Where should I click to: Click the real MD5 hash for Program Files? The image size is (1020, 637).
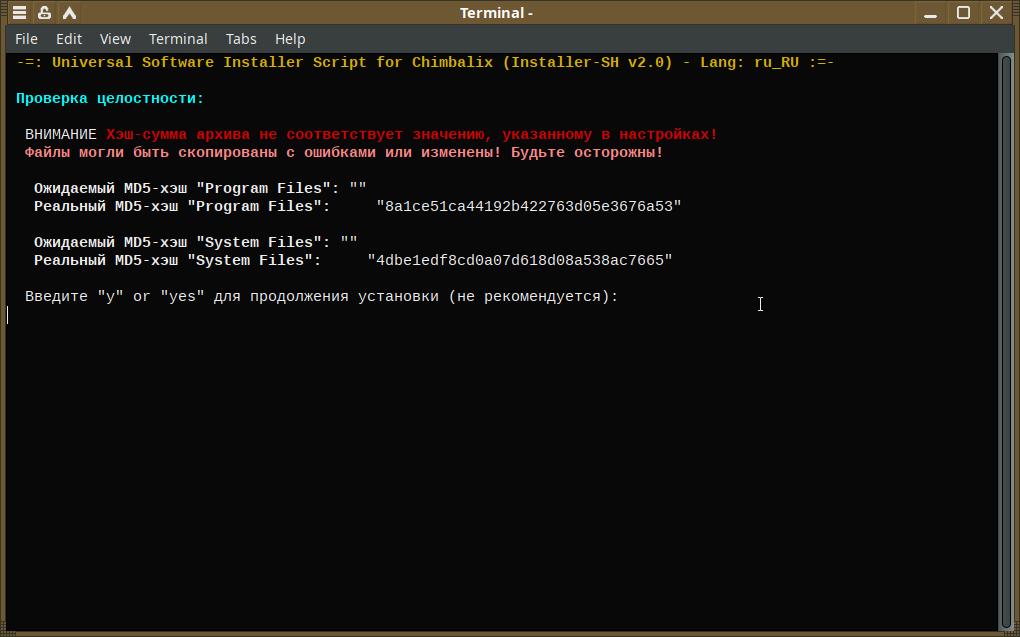point(529,207)
